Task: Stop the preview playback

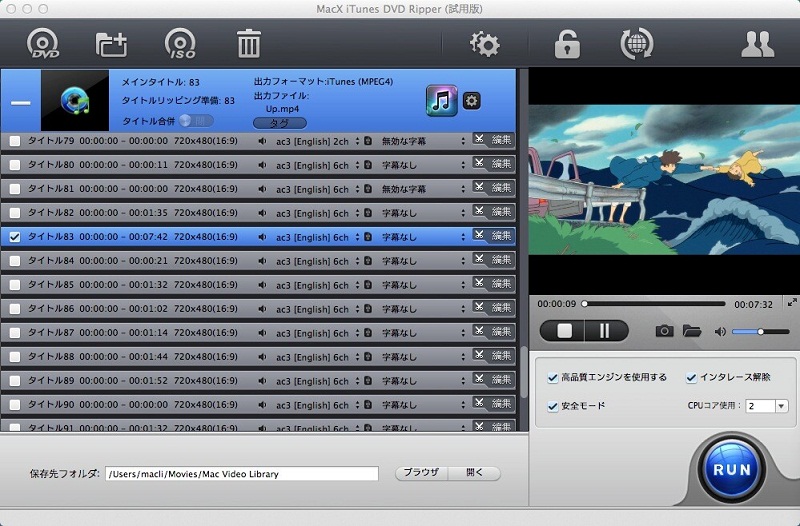Action: [564, 331]
